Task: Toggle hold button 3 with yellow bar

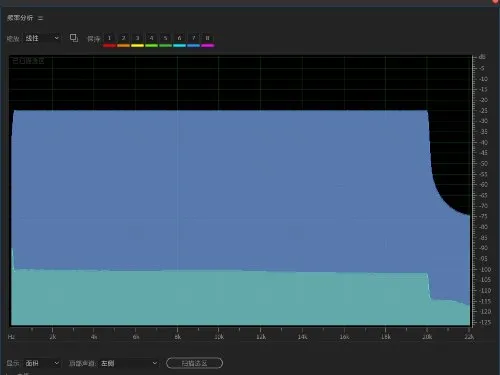Action: (x=137, y=38)
